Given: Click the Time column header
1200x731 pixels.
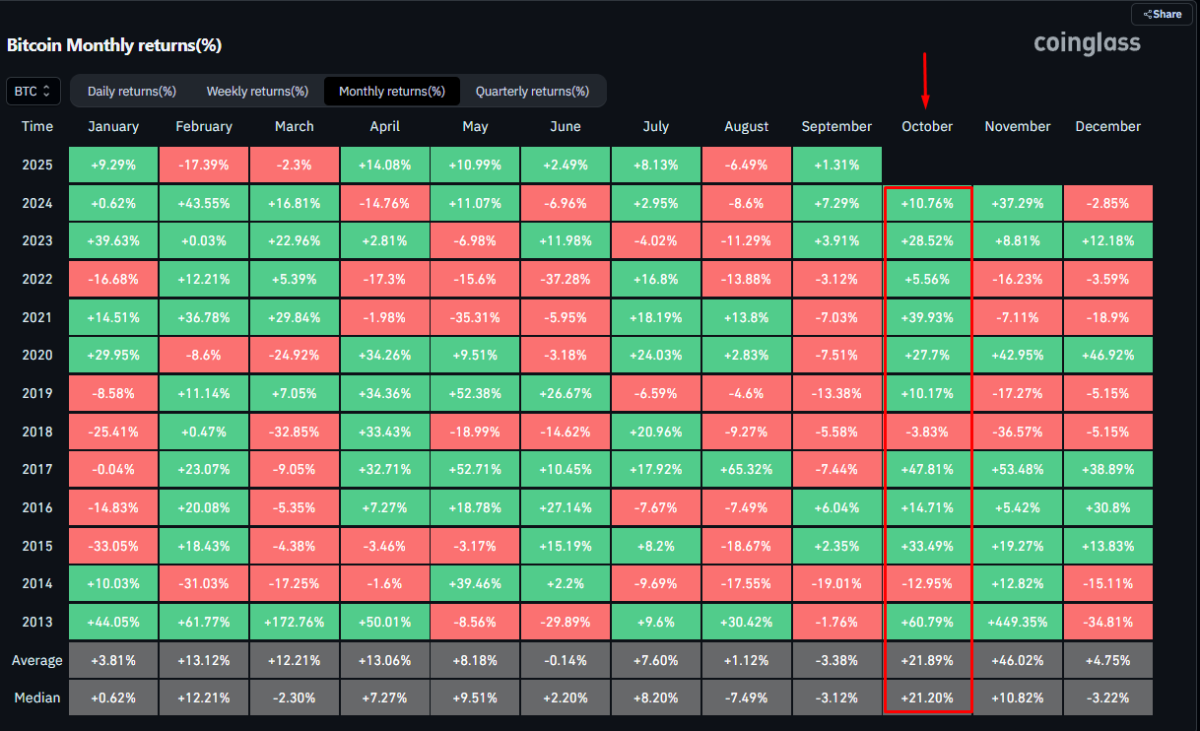Looking at the screenshot, I should pyautogui.click(x=37, y=126).
